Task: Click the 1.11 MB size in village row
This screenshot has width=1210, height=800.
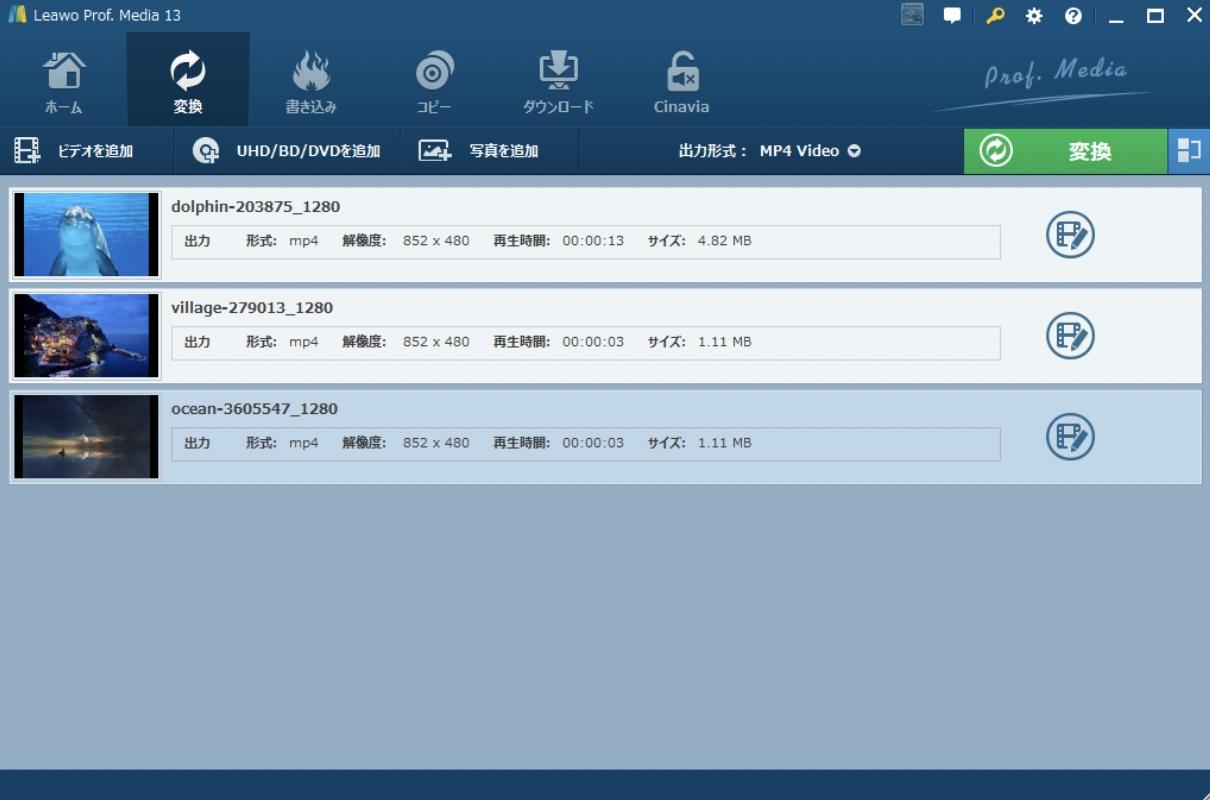Action: 724,342
